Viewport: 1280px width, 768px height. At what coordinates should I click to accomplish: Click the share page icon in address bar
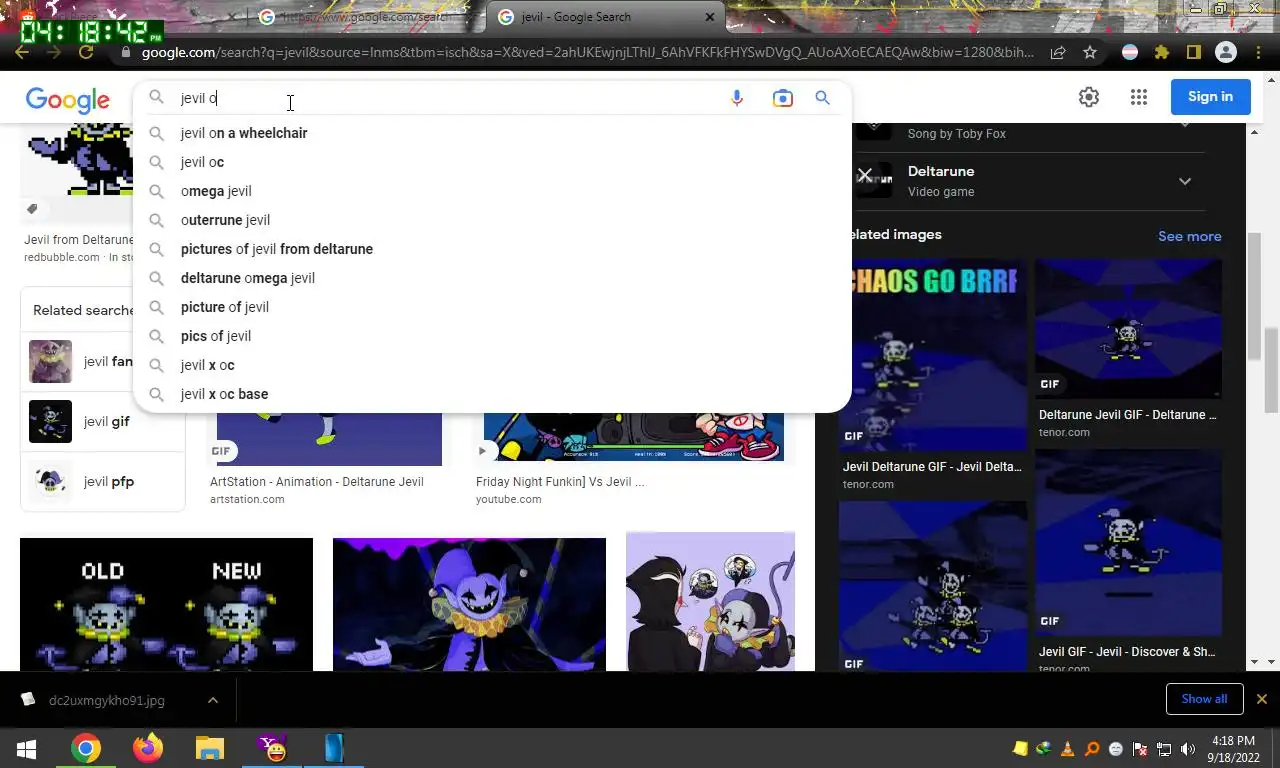1058,53
